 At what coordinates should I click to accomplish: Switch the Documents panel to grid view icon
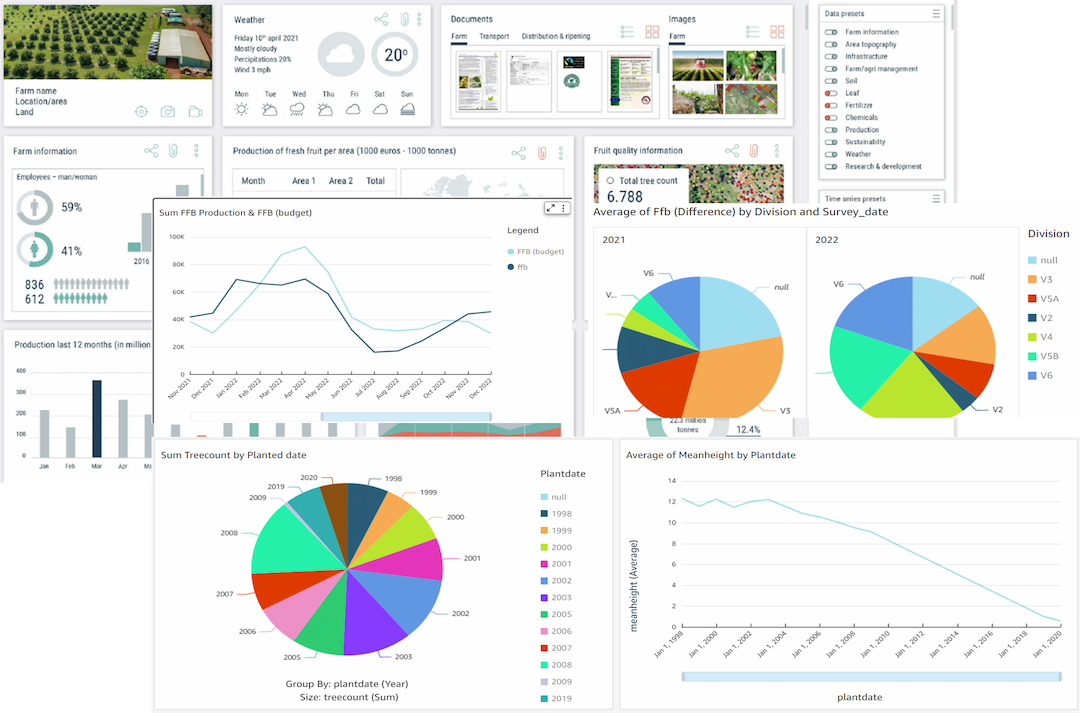coord(652,30)
